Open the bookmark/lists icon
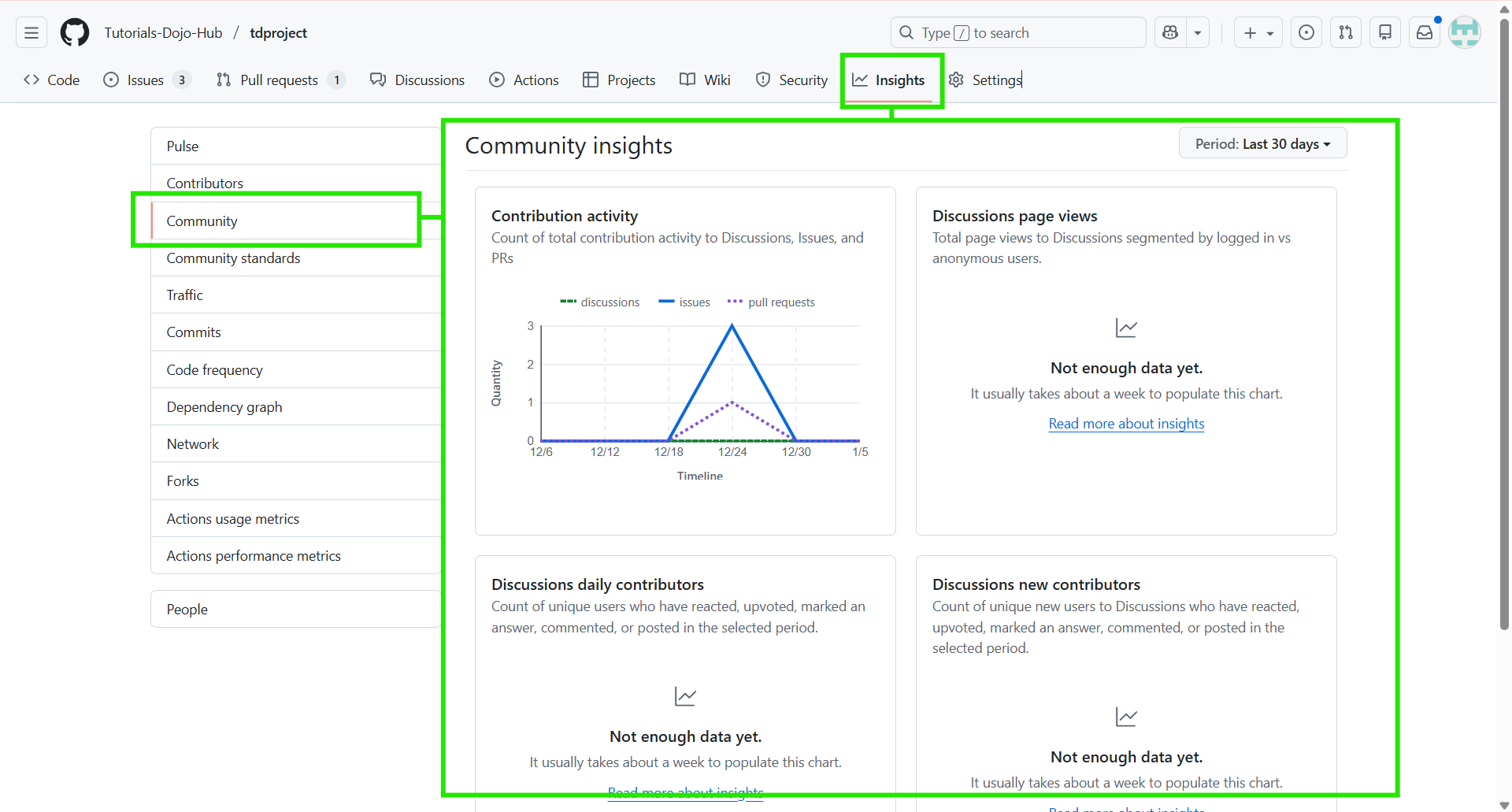This screenshot has width=1512, height=812. point(1385,32)
